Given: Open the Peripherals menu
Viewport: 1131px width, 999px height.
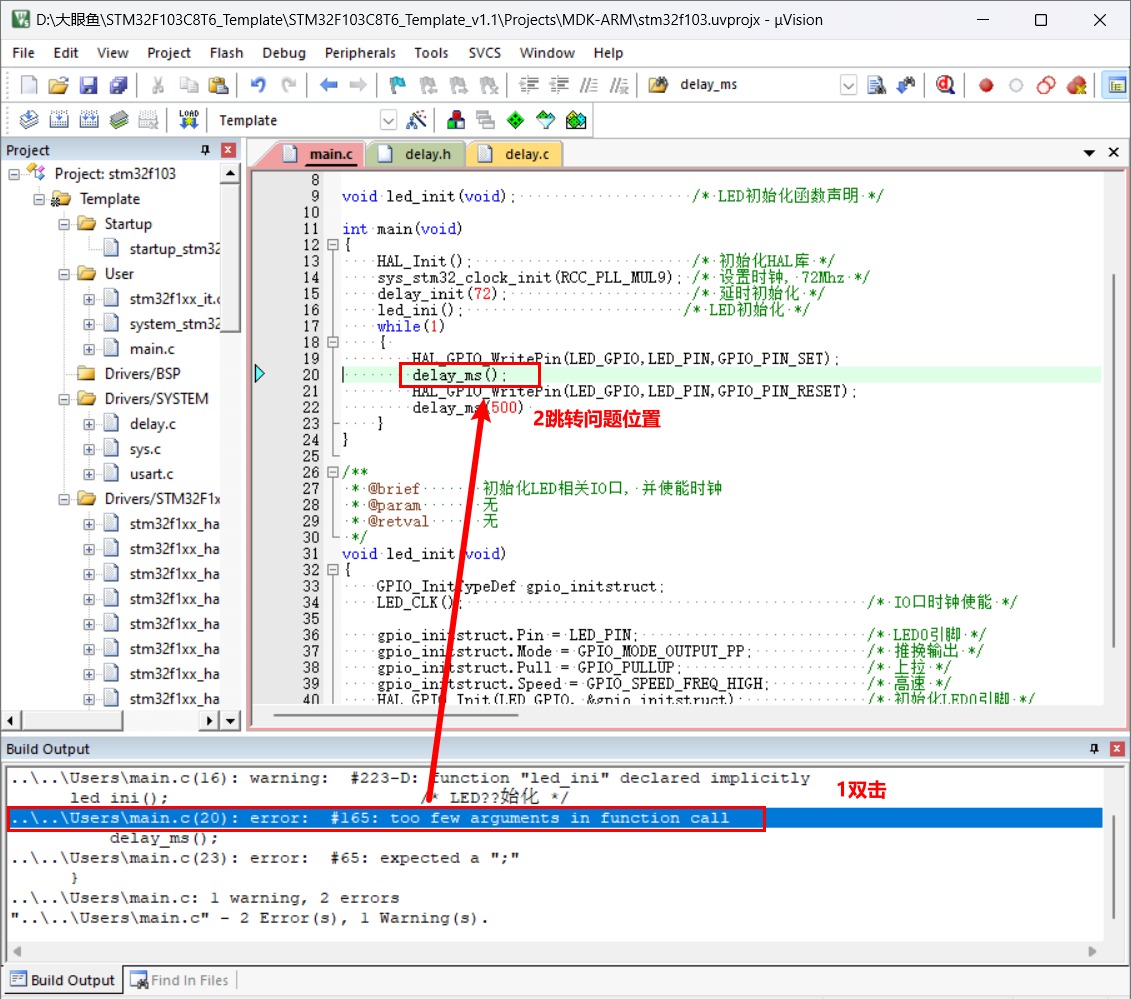Looking at the screenshot, I should [x=360, y=53].
